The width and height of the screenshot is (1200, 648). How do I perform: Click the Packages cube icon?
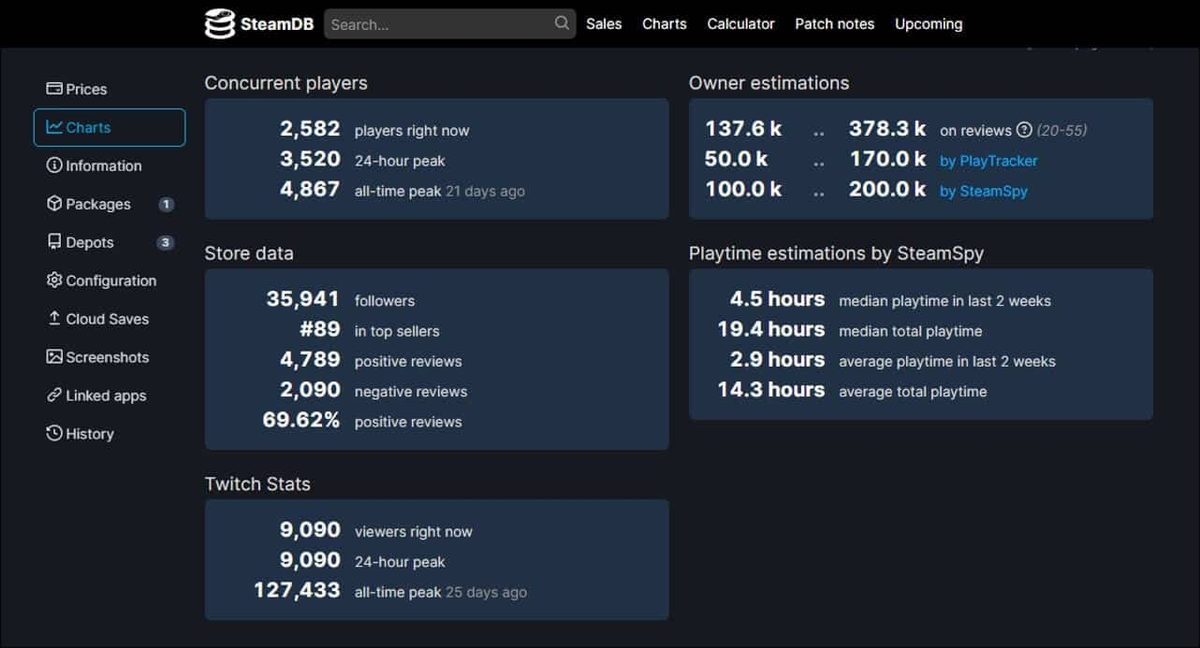coord(54,203)
